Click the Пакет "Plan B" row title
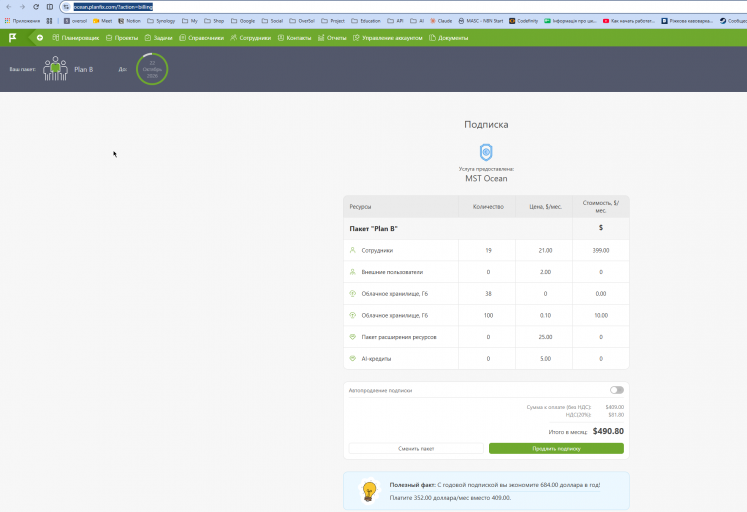The width and height of the screenshot is (747, 512). [374, 229]
